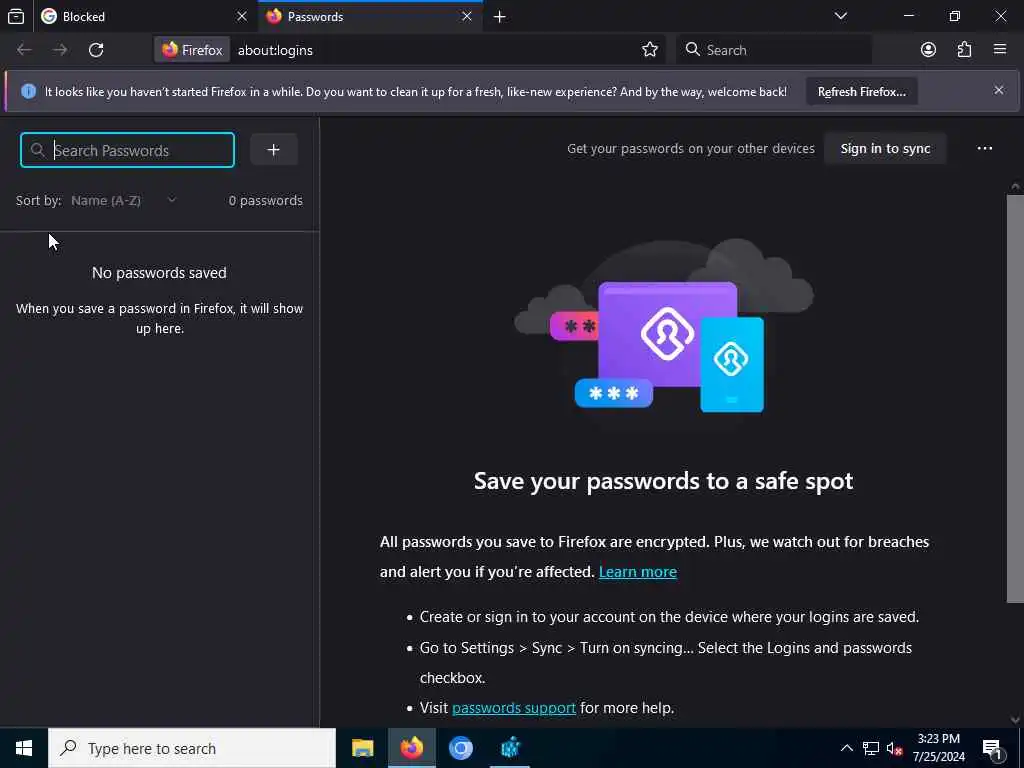The height and width of the screenshot is (768, 1024).
Task: Click the 0 passwords count text
Action: [265, 200]
